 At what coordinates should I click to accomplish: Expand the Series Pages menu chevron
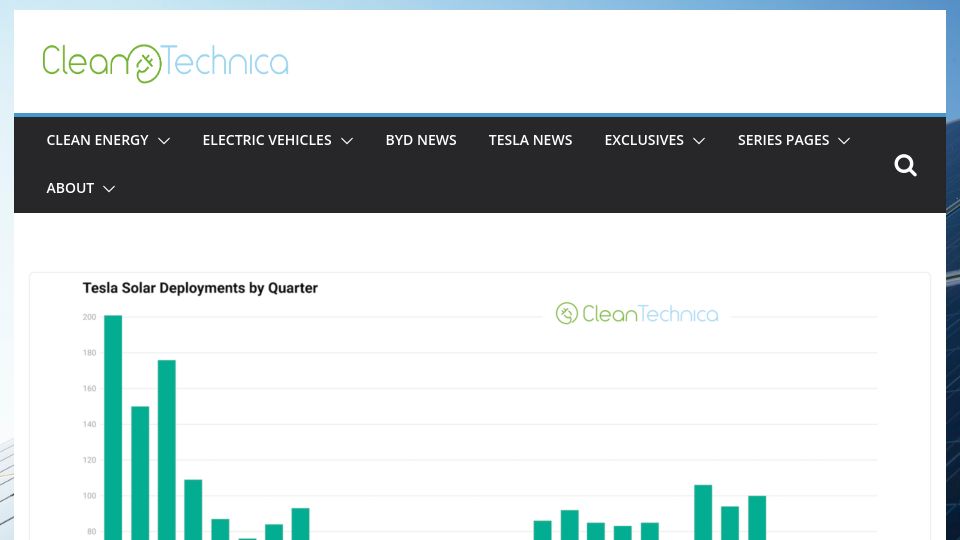pyautogui.click(x=844, y=141)
